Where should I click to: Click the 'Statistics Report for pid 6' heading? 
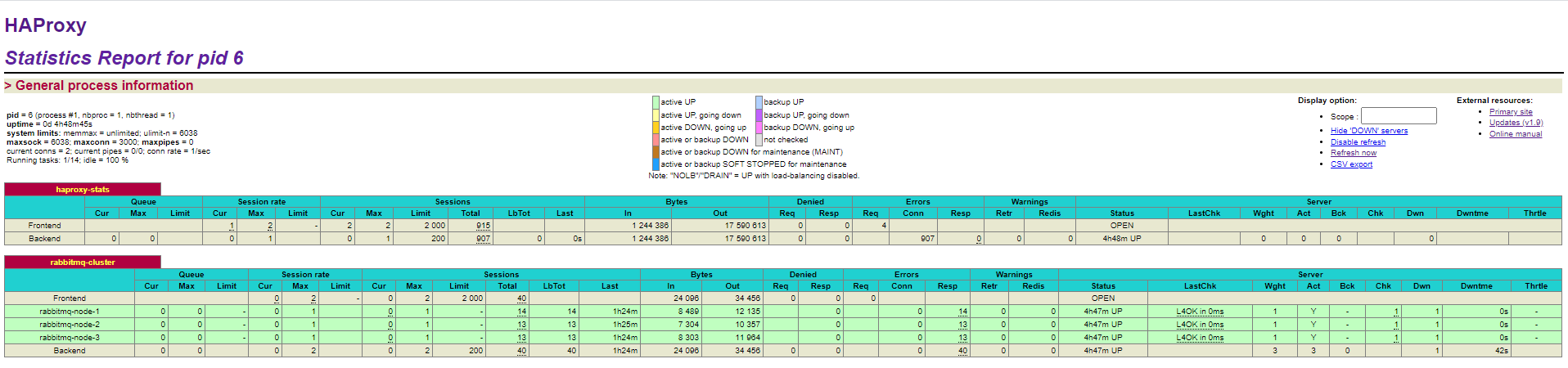[124, 58]
